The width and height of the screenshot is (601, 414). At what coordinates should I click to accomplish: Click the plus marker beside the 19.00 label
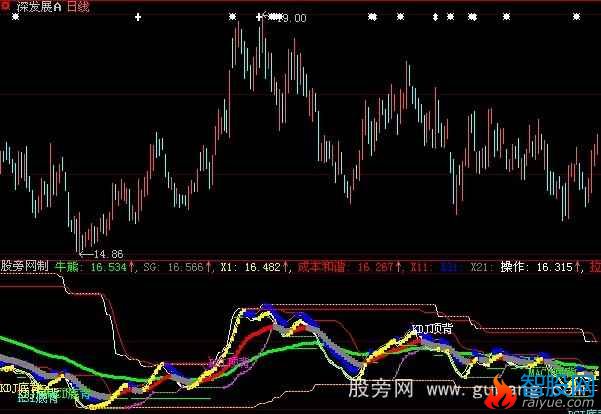[259, 17]
